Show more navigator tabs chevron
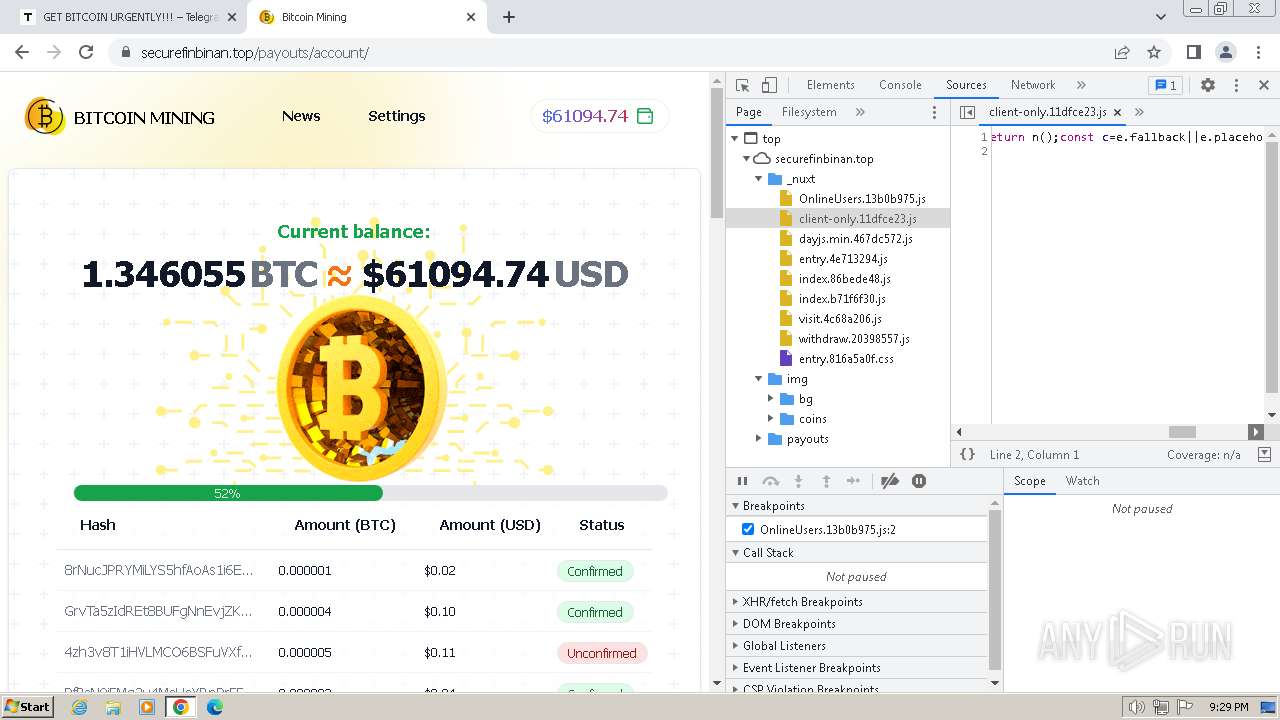 coord(860,112)
